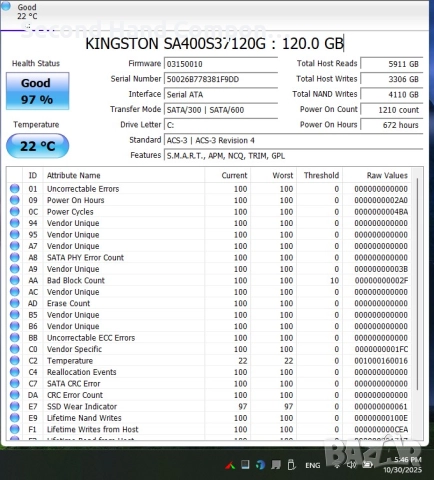Image resolution: width=434 pixels, height=480 pixels.
Task: Click the ID column header
Action: (x=33, y=175)
